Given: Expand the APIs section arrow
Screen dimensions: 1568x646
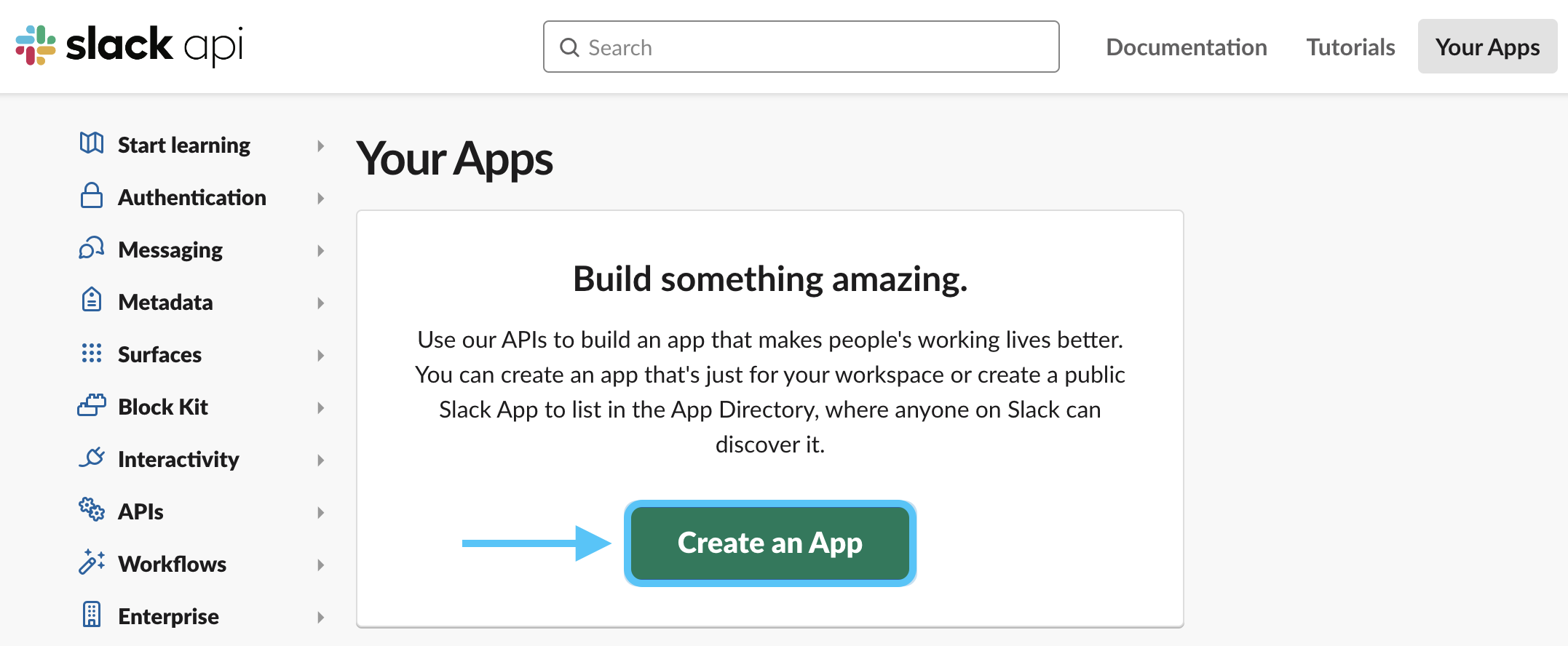Looking at the screenshot, I should [321, 512].
